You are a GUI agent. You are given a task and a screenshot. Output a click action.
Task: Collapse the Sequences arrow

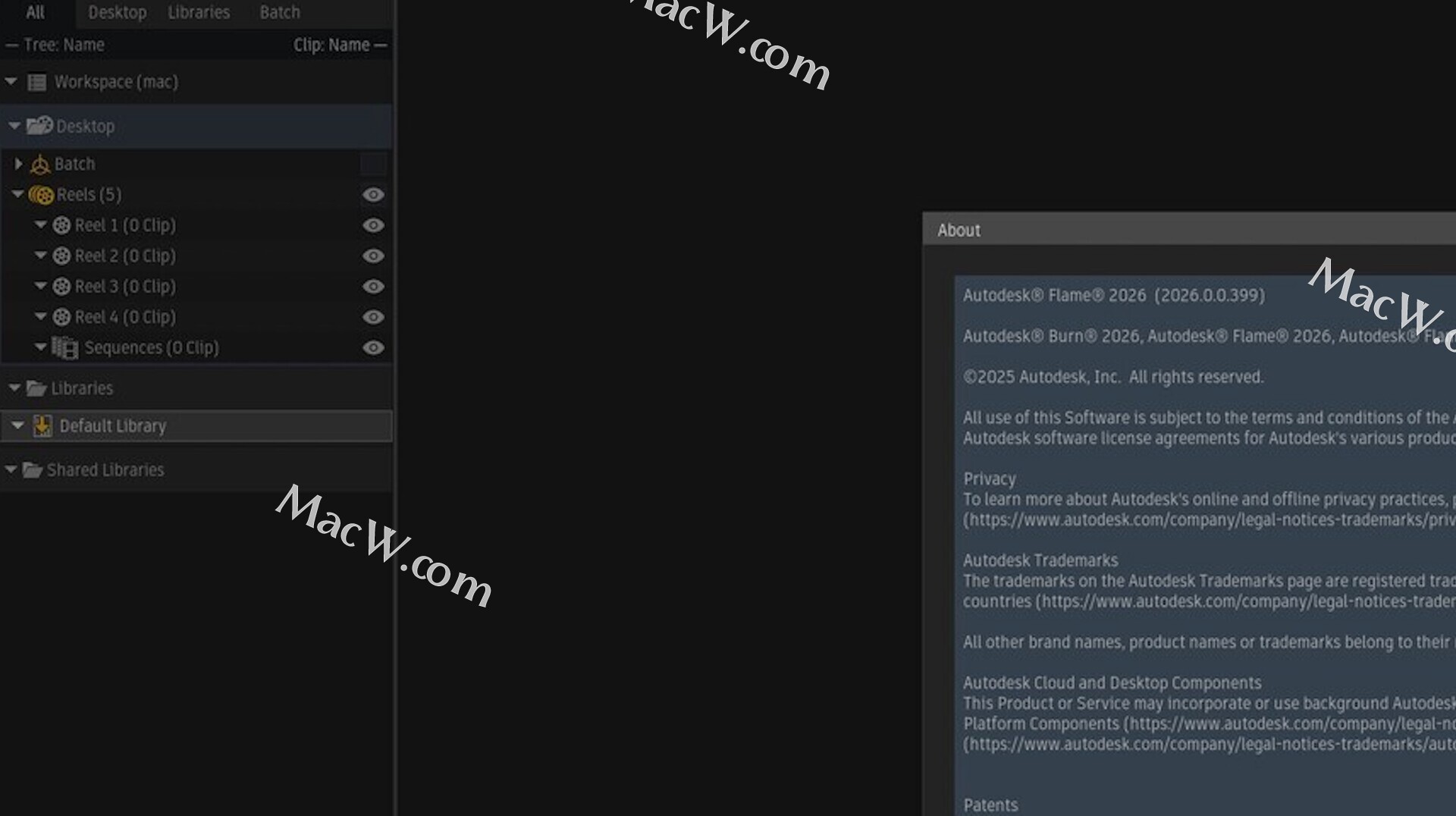41,347
